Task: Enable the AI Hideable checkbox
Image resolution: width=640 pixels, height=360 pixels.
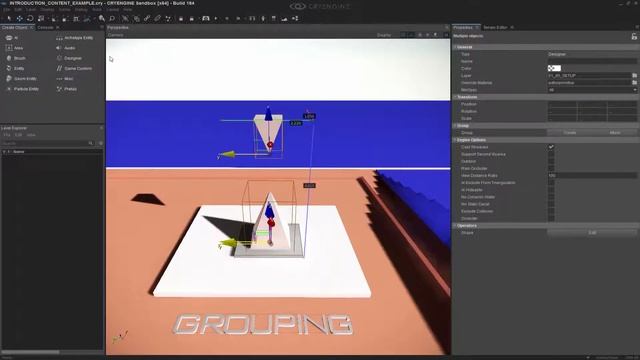Action: 551,190
